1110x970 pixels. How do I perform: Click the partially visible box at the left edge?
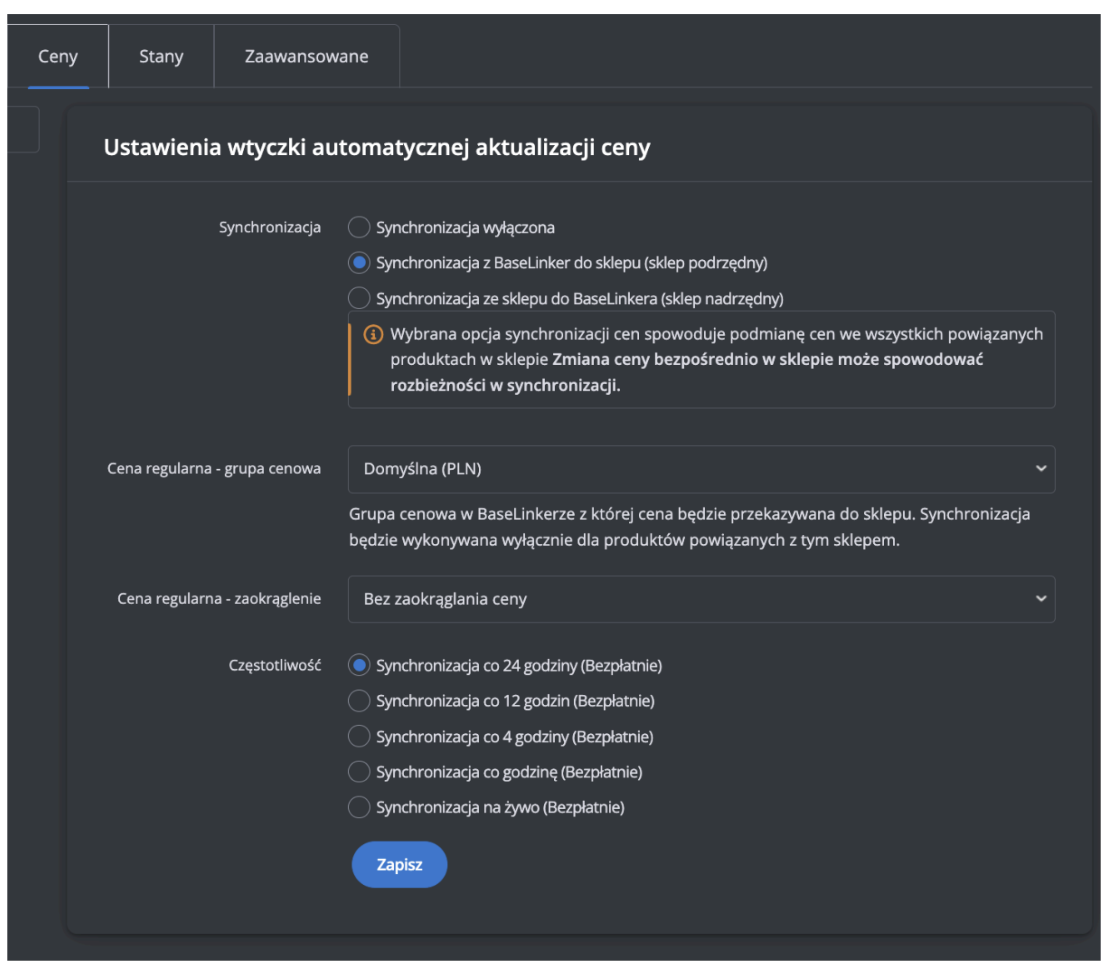(22, 130)
